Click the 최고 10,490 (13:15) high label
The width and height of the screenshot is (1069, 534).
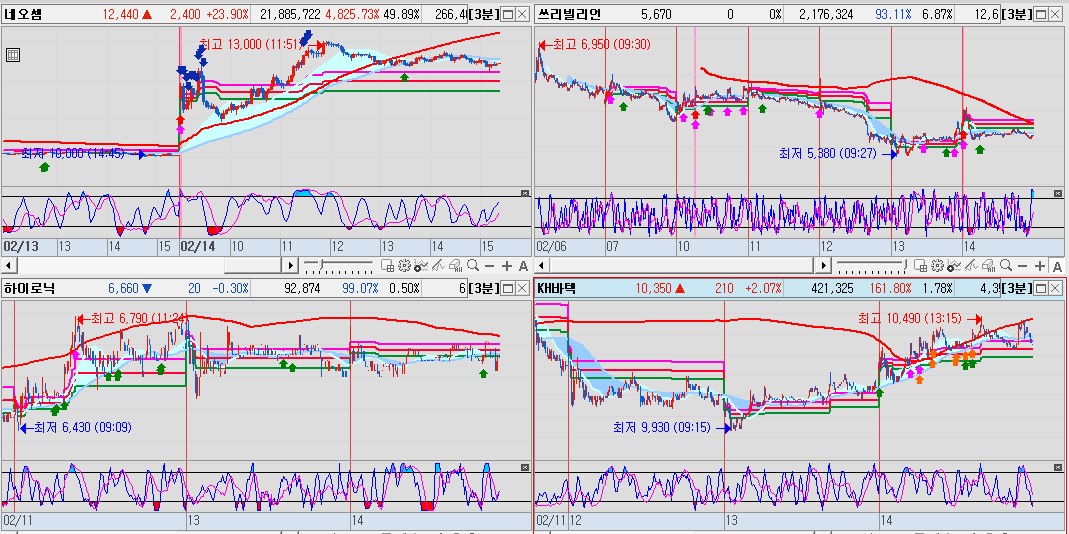point(910,318)
